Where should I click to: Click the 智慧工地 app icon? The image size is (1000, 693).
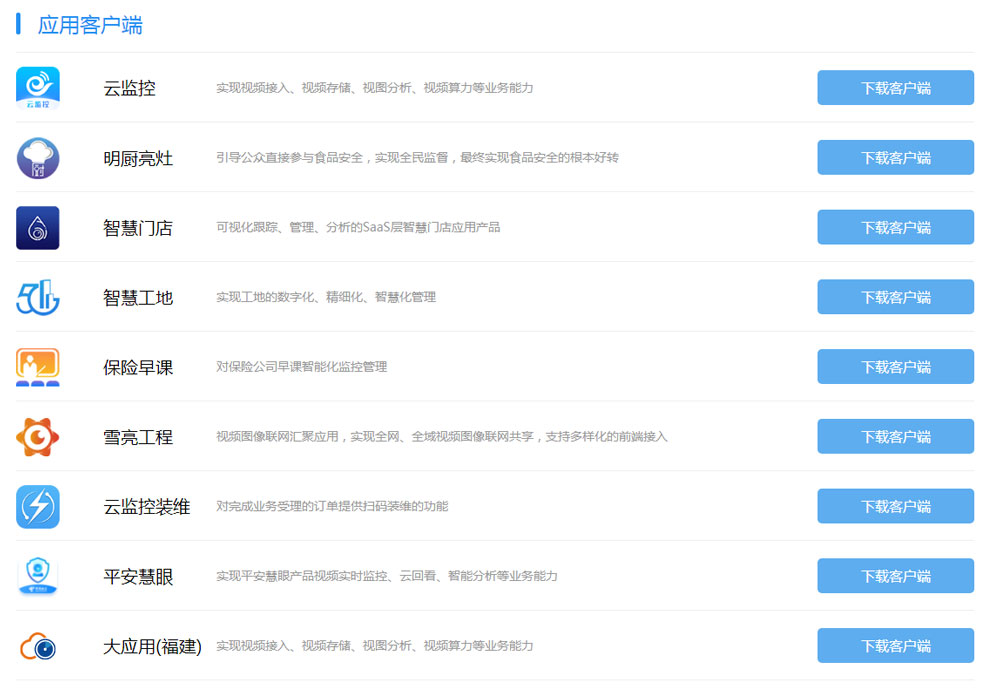point(38,298)
